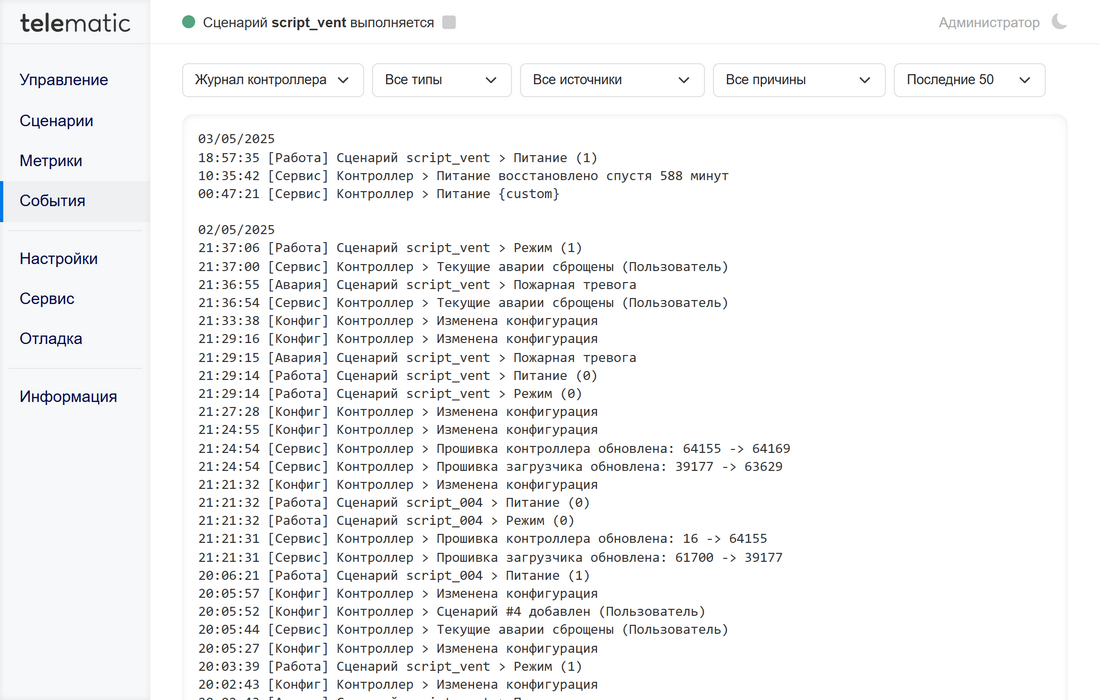Toggle dark mode moon icon
The height and width of the screenshot is (700, 1100).
tap(1059, 22)
